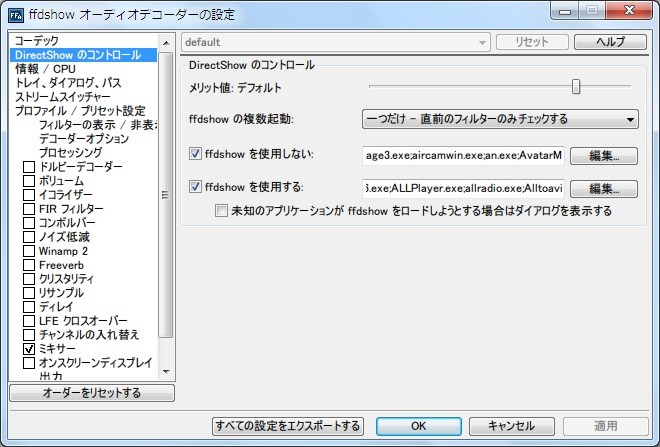Click the tree list scrollbar thumb

coord(166,194)
